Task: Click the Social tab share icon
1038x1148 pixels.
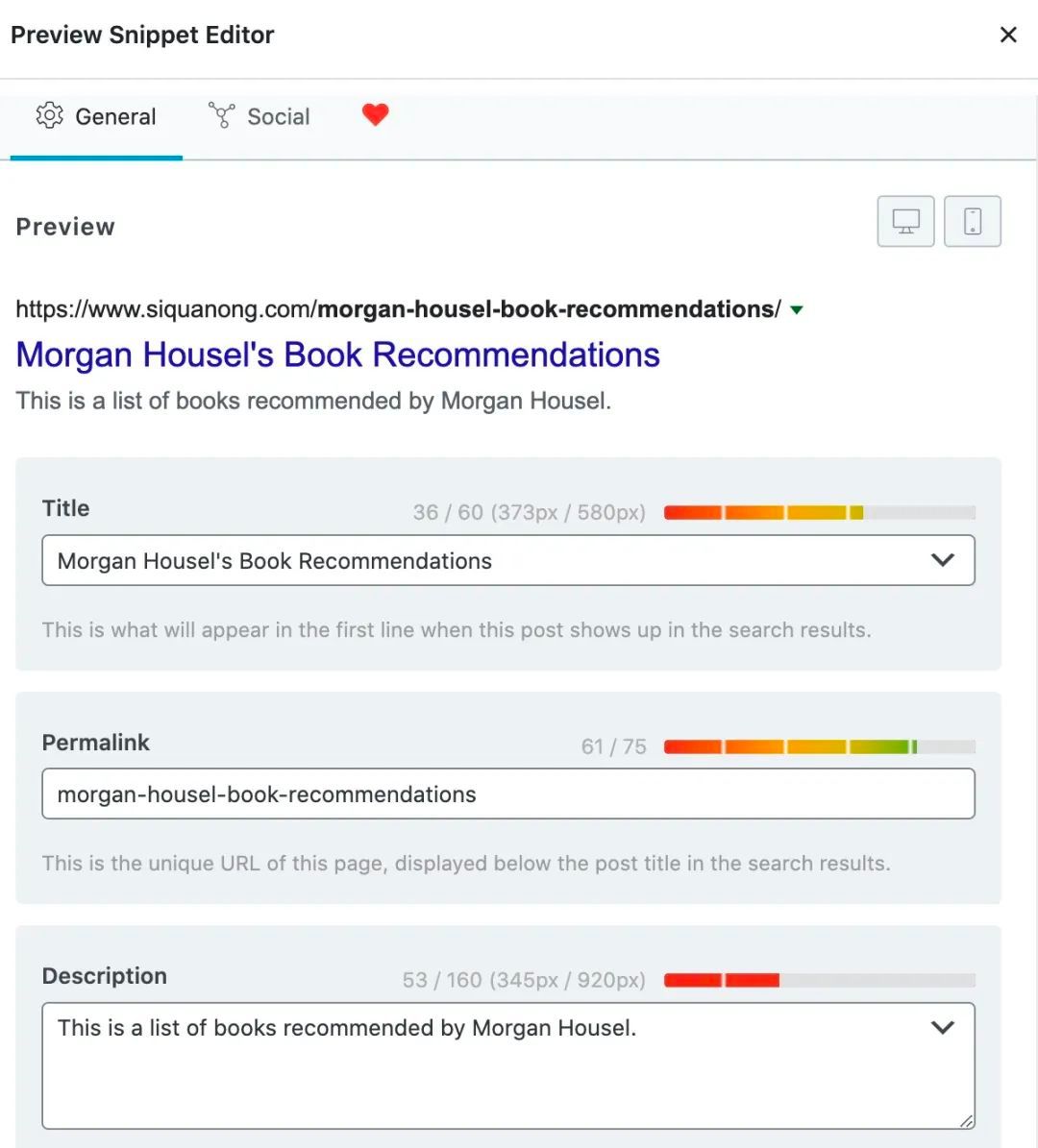Action: (221, 116)
